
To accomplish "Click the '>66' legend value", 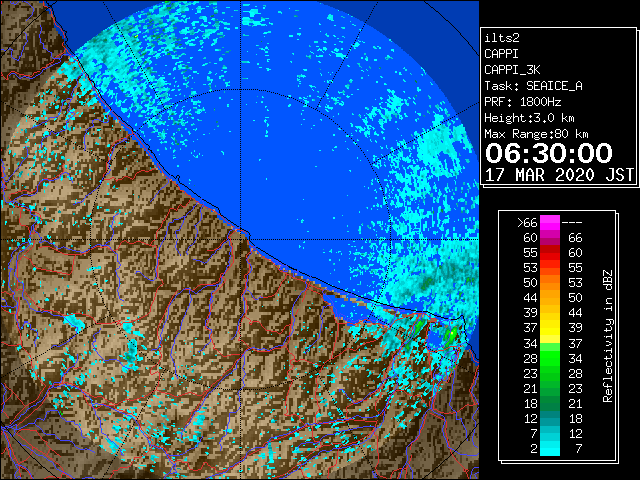I will pos(527,223).
